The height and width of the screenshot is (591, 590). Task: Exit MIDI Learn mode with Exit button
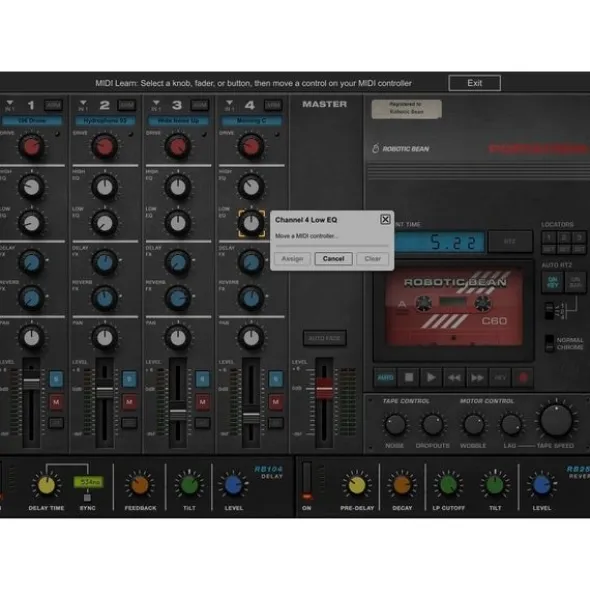click(x=474, y=83)
